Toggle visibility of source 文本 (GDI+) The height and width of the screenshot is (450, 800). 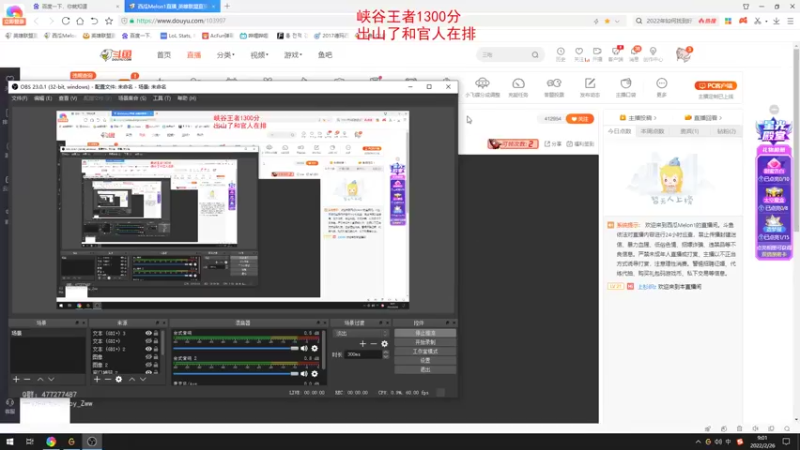tap(148, 341)
